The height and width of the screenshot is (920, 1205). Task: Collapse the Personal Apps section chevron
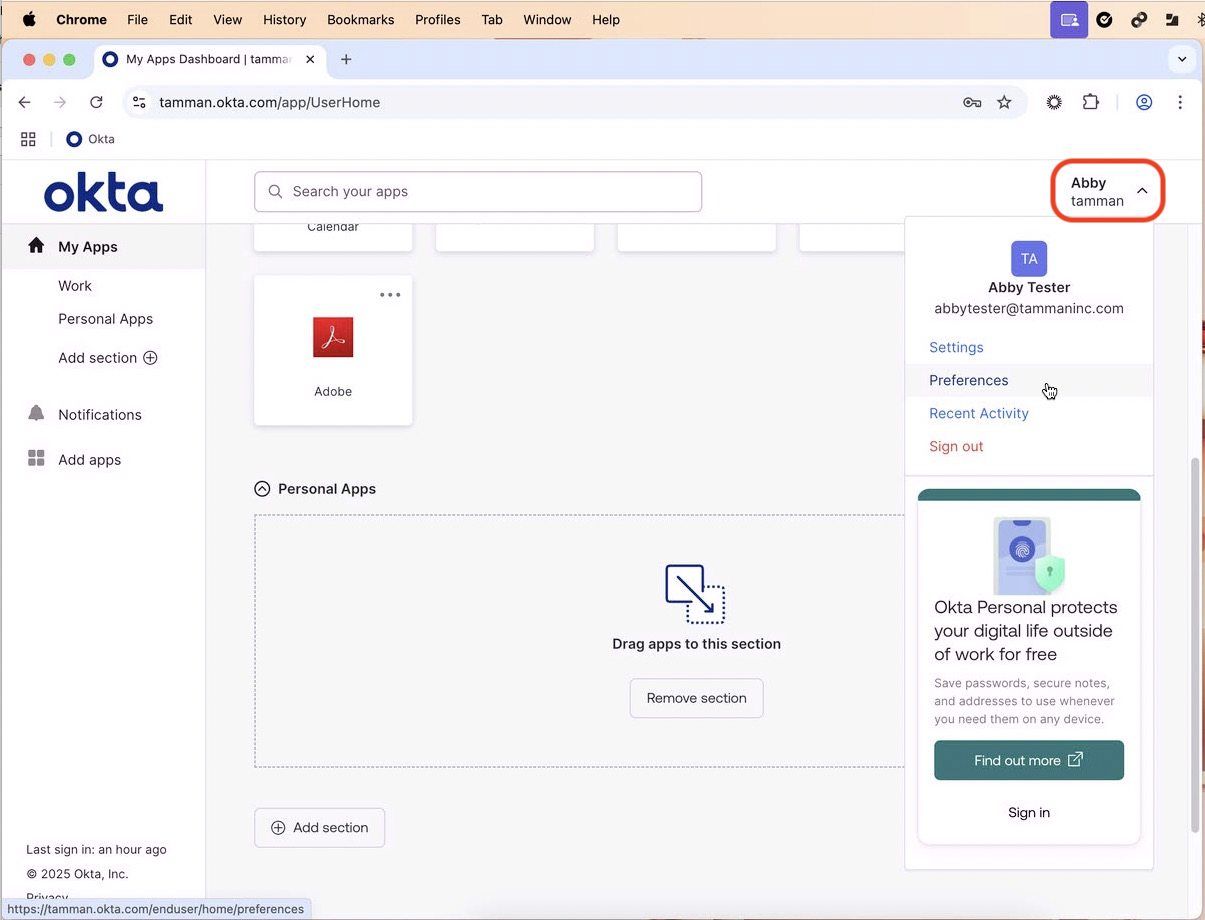[262, 489]
